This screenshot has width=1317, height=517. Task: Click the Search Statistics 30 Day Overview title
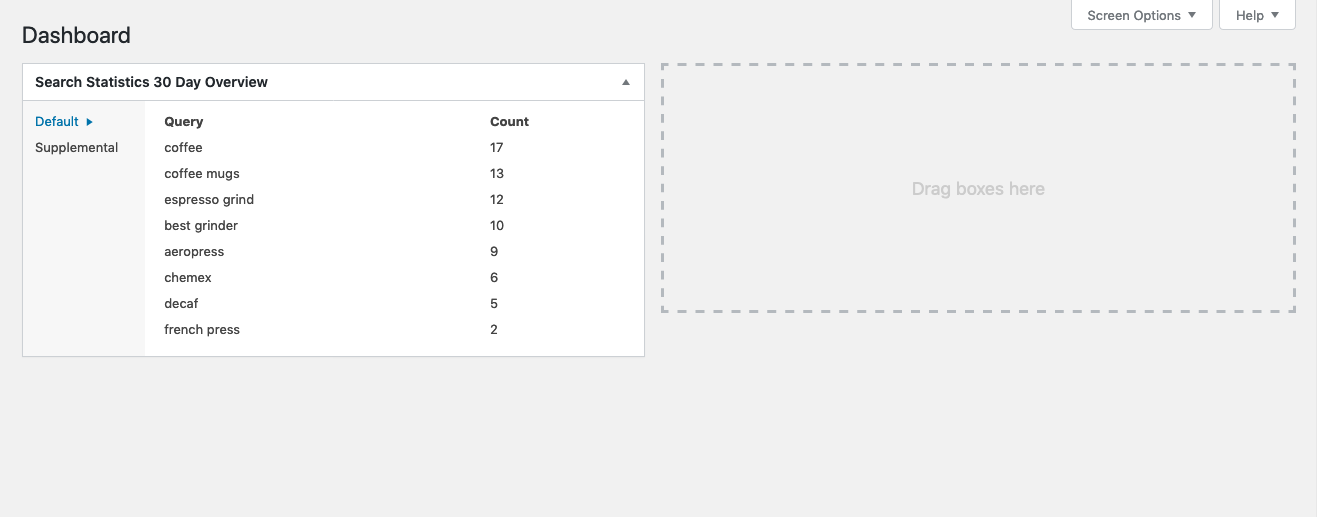[x=151, y=82]
